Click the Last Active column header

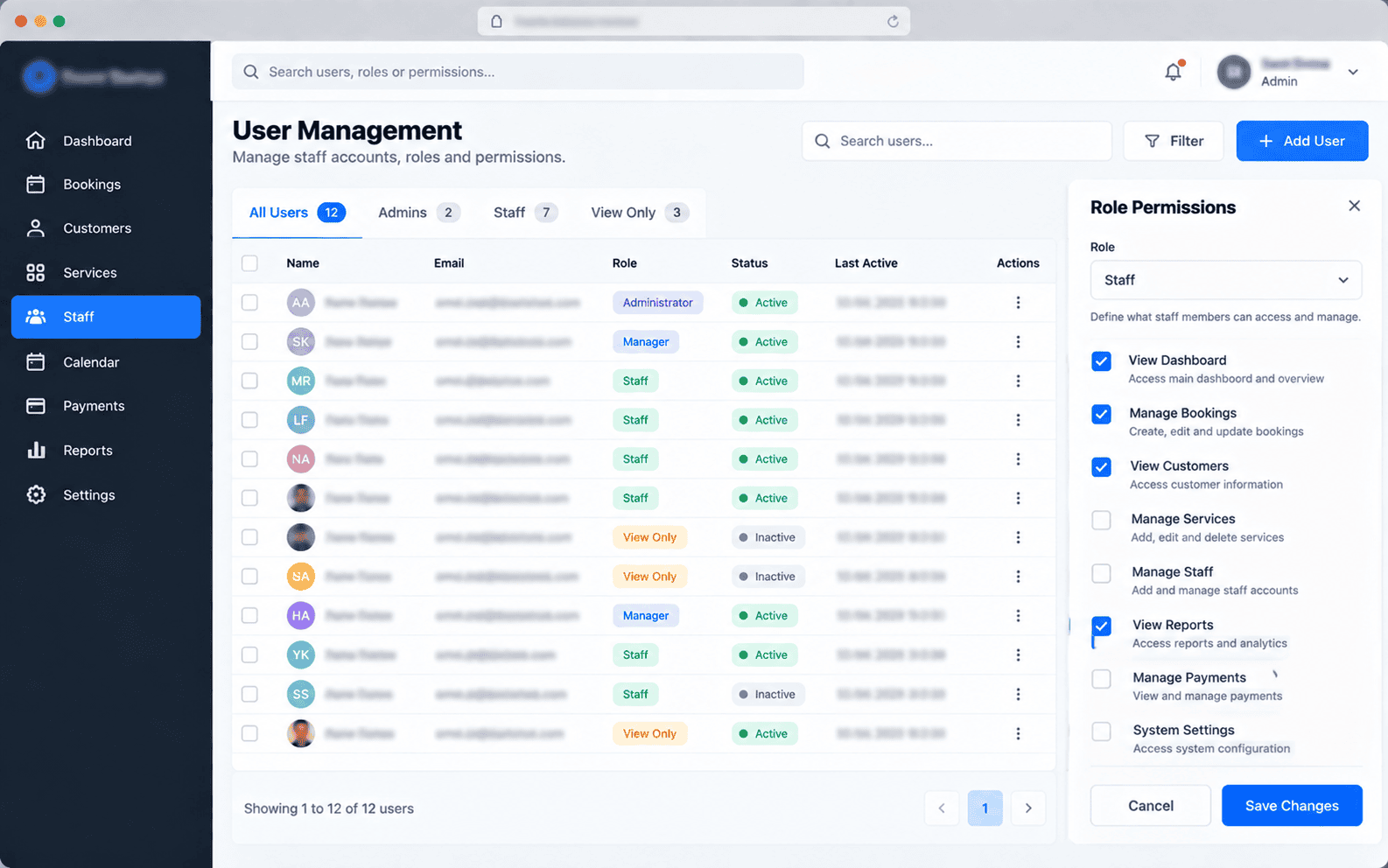pyautogui.click(x=866, y=263)
